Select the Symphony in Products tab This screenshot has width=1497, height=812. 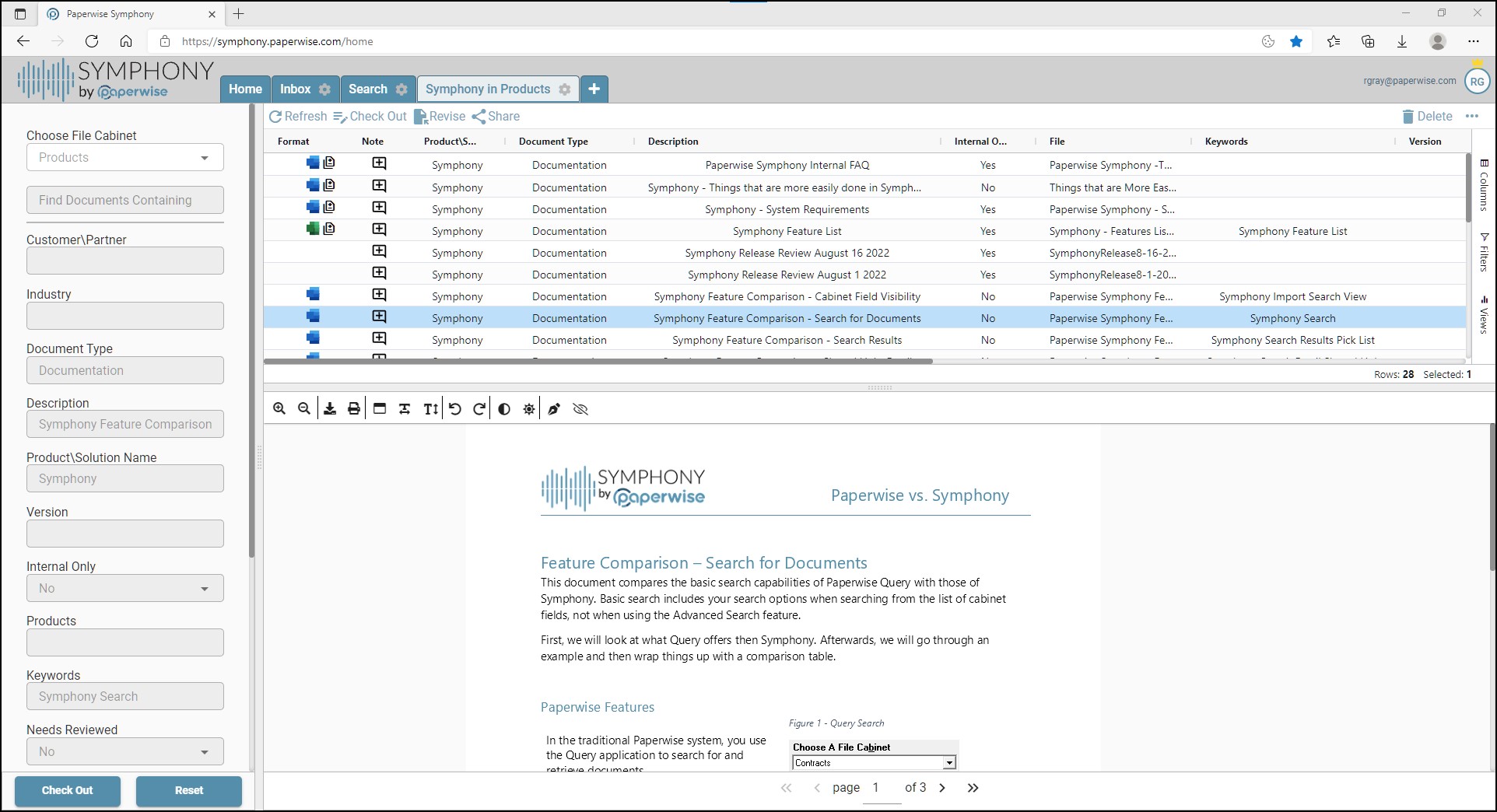[x=488, y=89]
